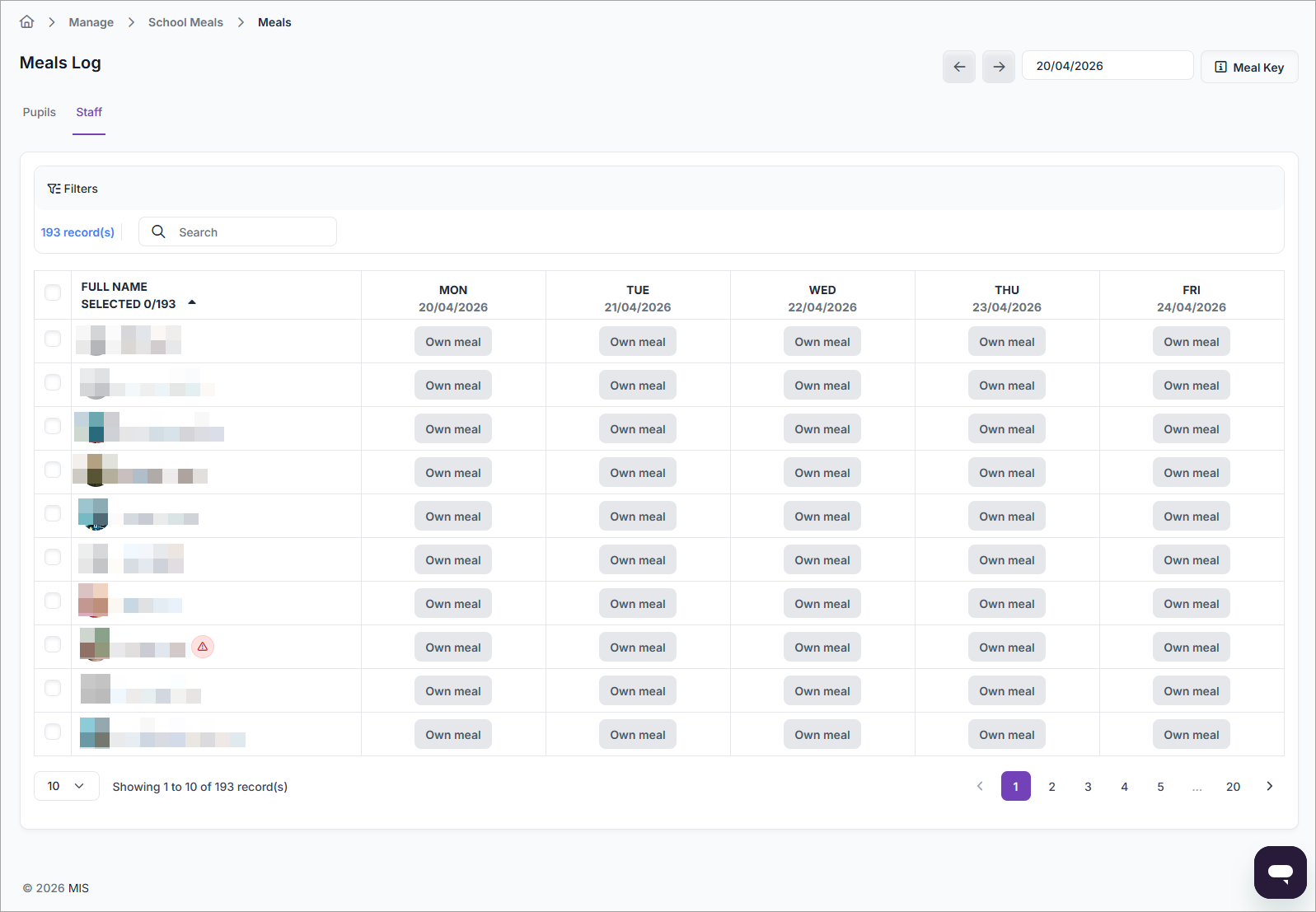1316x912 pixels.
Task: Select the Staff tab
Action: tap(89, 112)
